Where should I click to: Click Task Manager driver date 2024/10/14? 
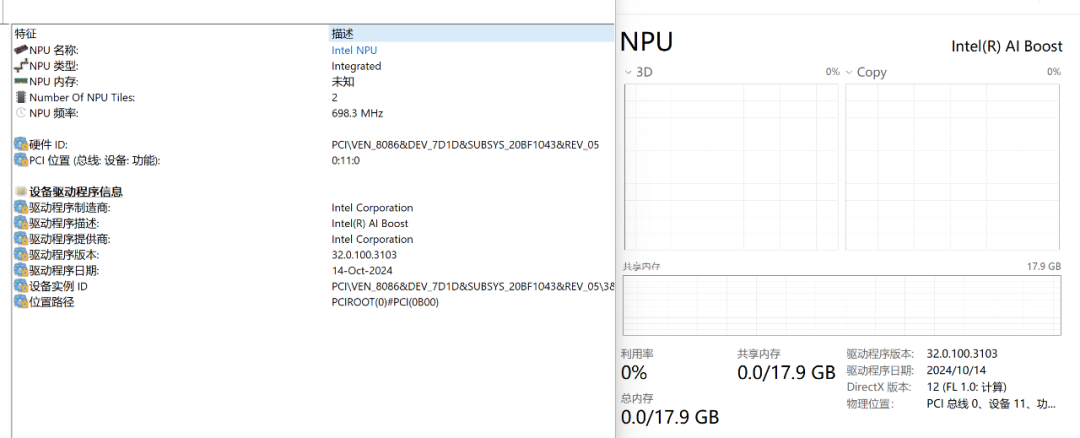coord(955,371)
